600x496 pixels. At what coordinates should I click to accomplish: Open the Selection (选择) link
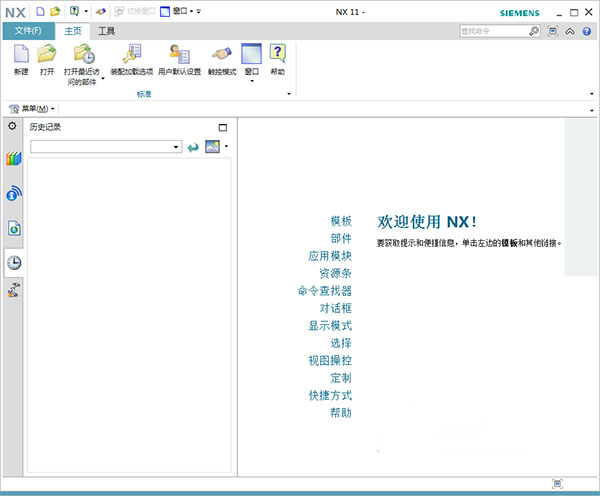coord(341,343)
